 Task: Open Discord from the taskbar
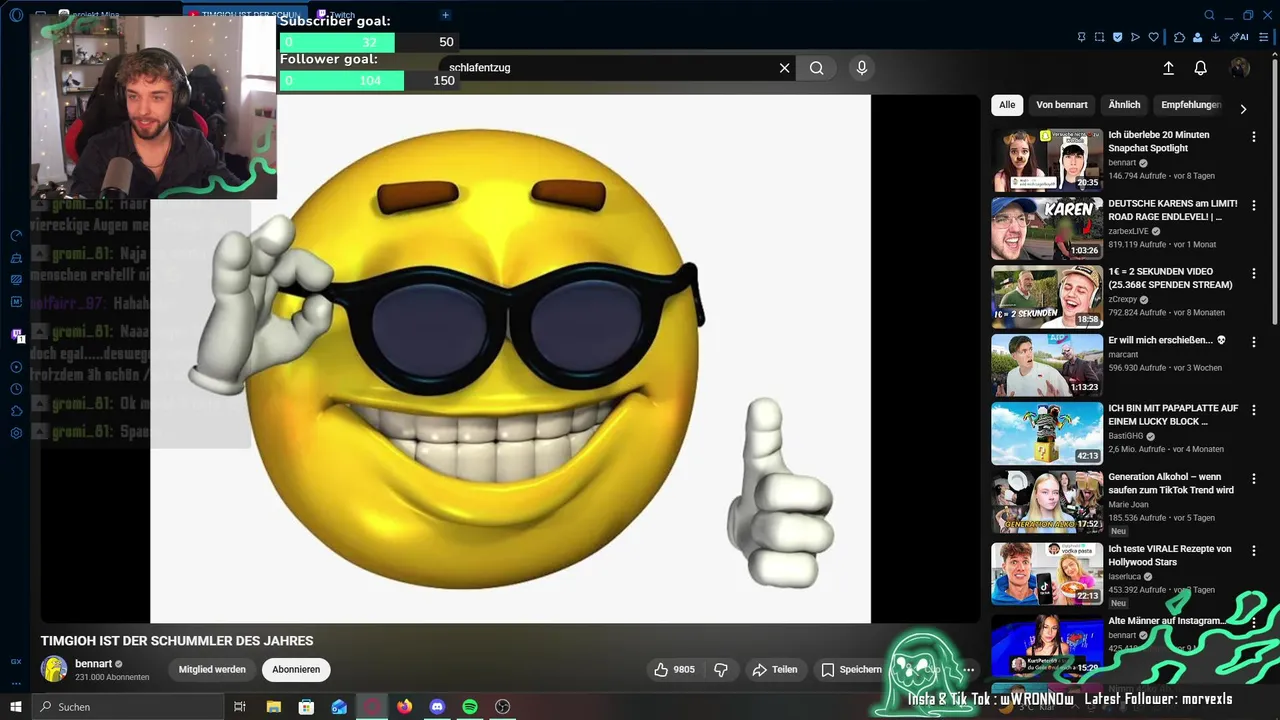point(437,707)
